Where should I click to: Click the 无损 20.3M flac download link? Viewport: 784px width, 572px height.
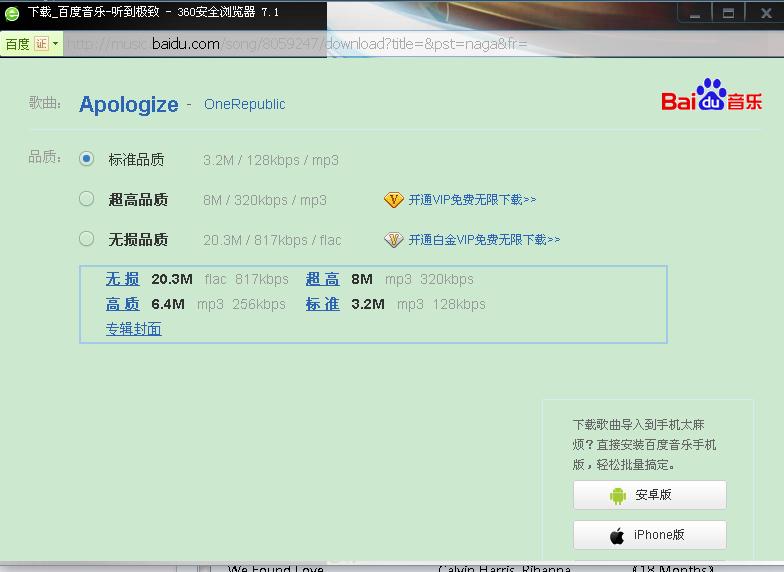(x=123, y=279)
